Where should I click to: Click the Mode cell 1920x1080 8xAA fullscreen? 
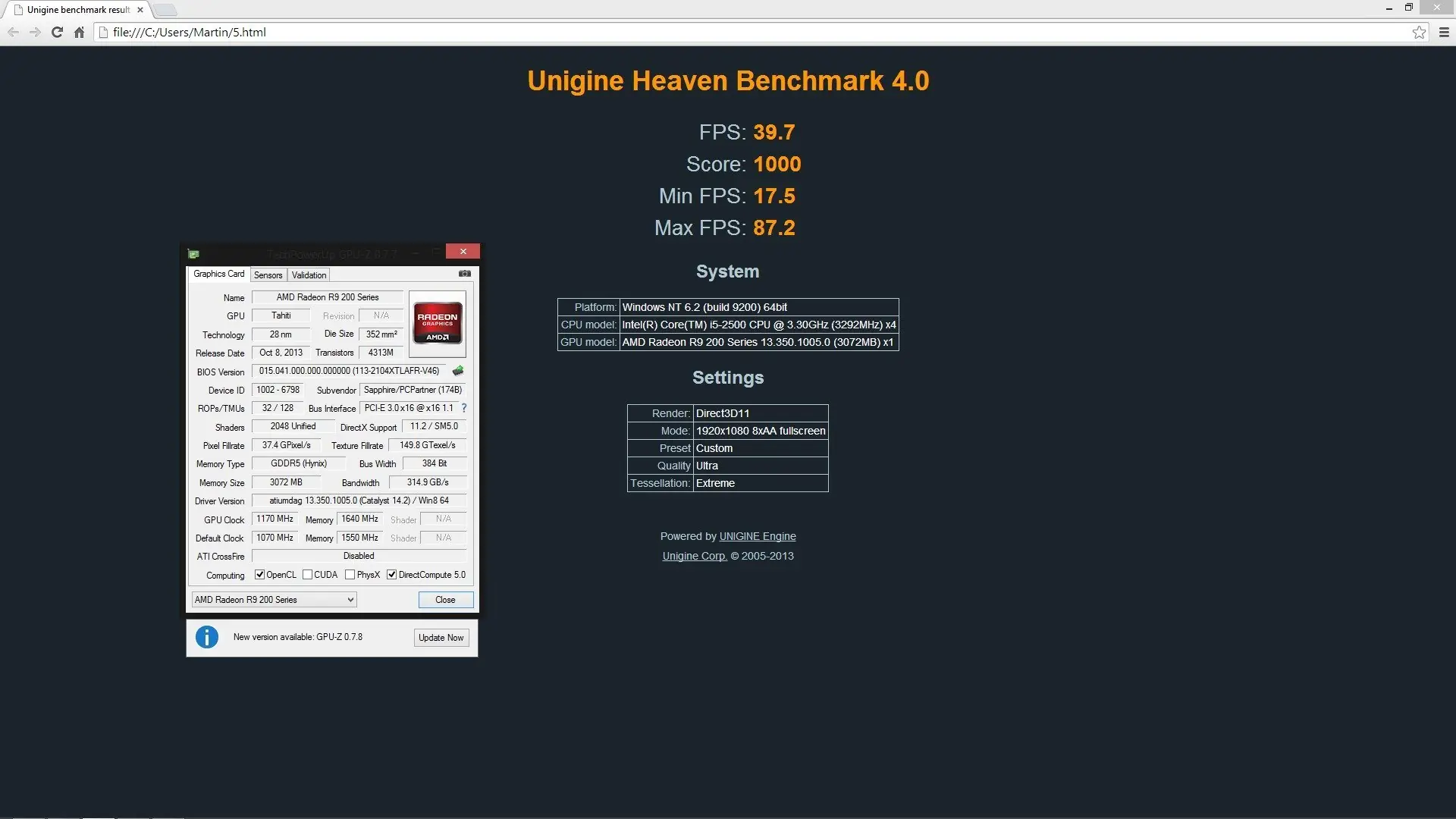tap(761, 431)
